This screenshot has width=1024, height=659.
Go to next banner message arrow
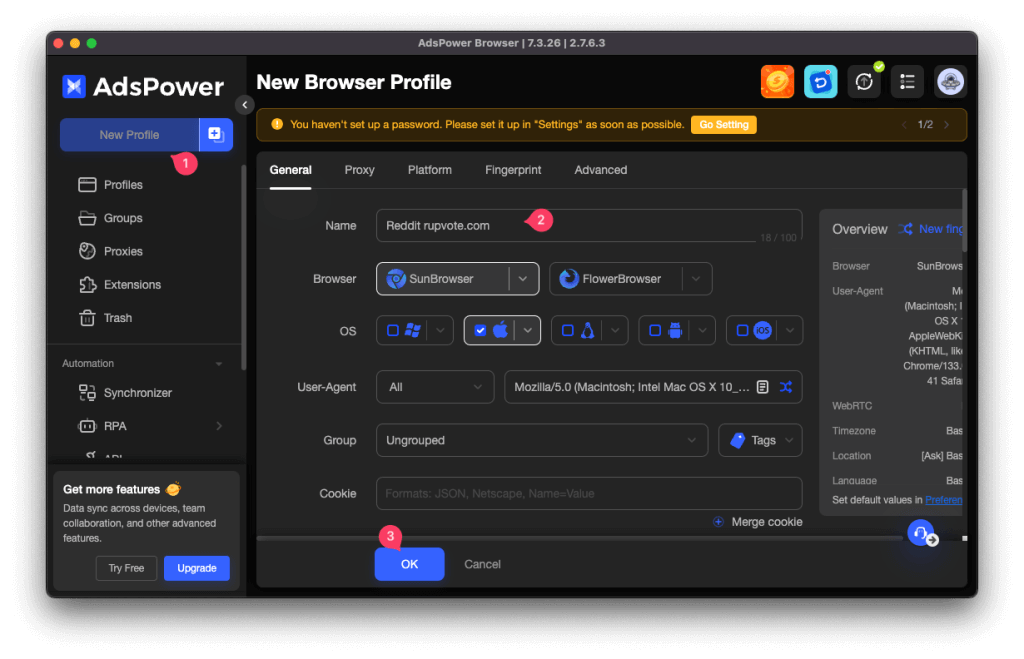pos(946,125)
